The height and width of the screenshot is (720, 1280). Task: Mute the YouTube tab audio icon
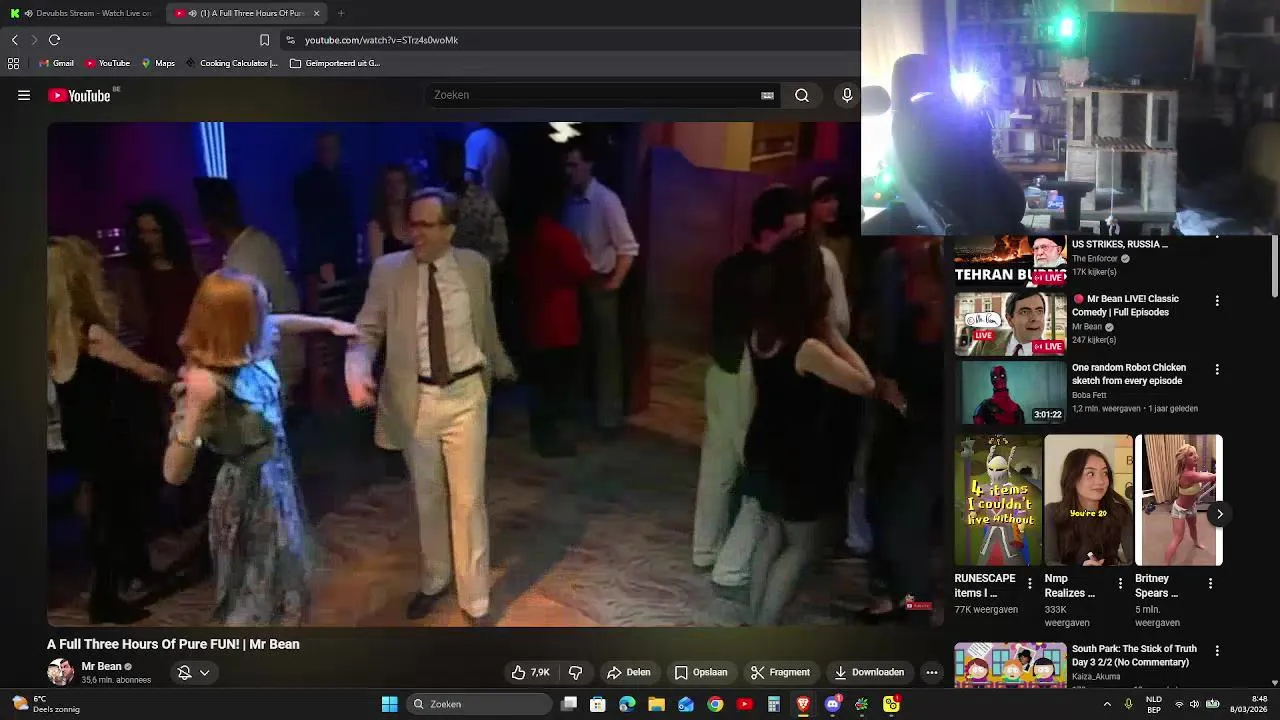click(192, 13)
